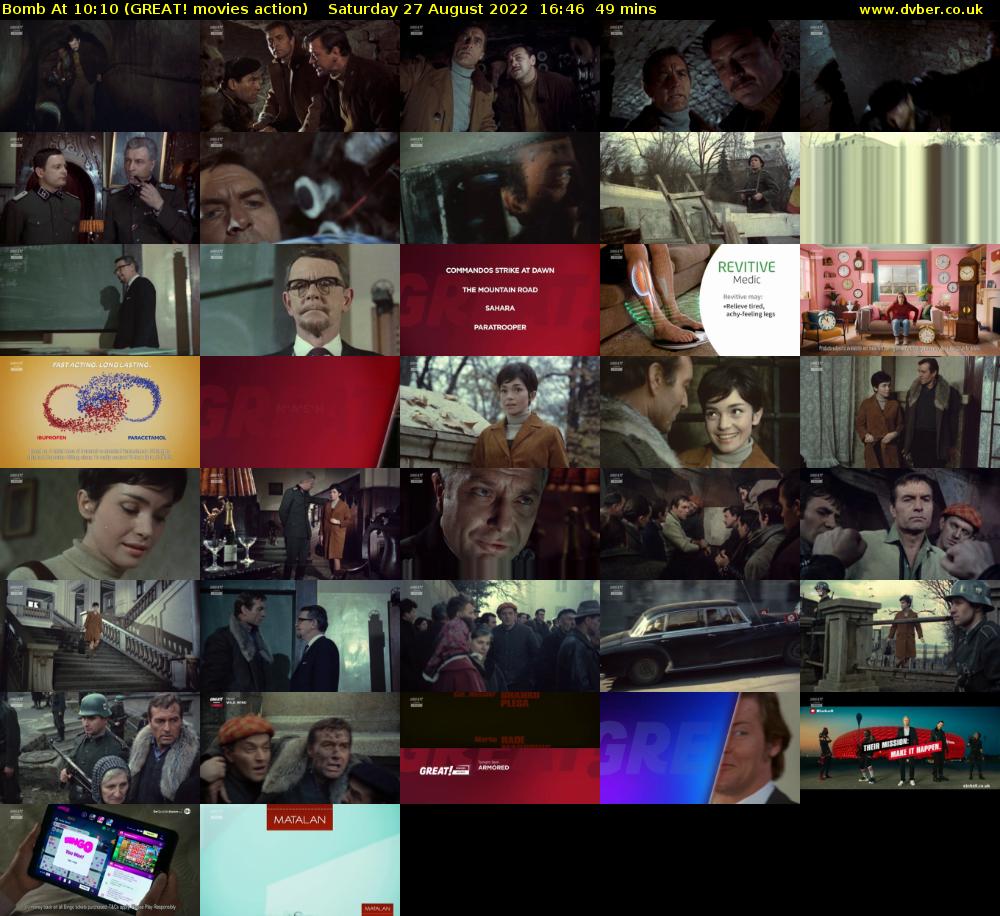Select thumbnail of soldier beside wooden ladder

[x=700, y=188]
